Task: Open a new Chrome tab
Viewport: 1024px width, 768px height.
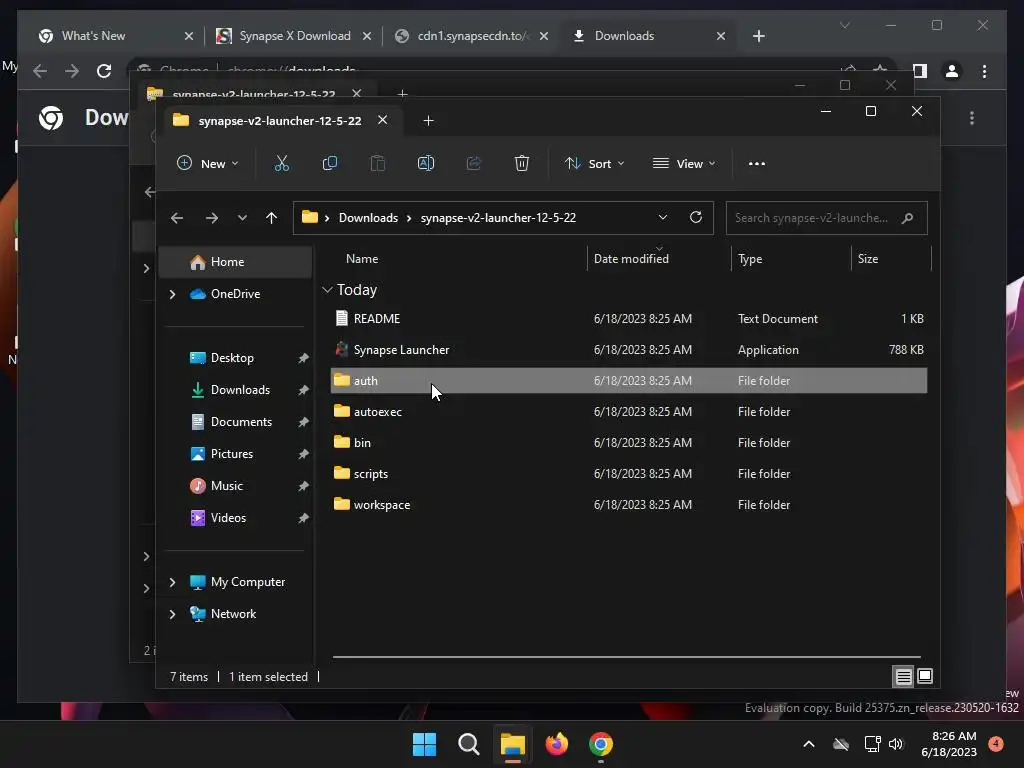Action: tap(758, 36)
